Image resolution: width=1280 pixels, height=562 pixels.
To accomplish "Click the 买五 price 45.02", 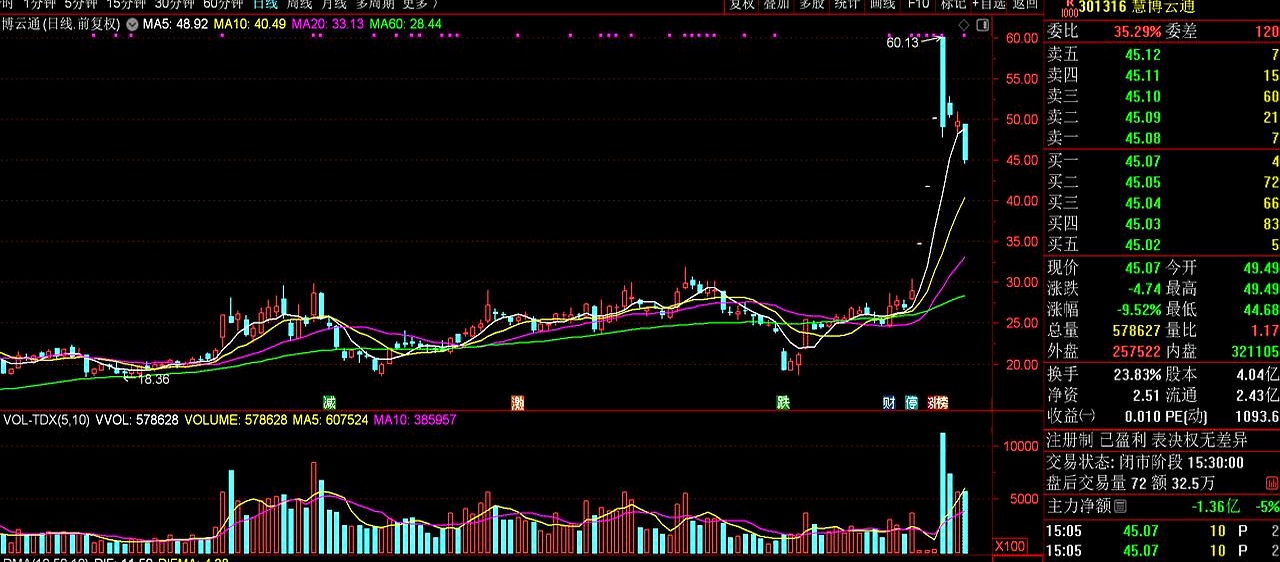I will (x=1143, y=245).
